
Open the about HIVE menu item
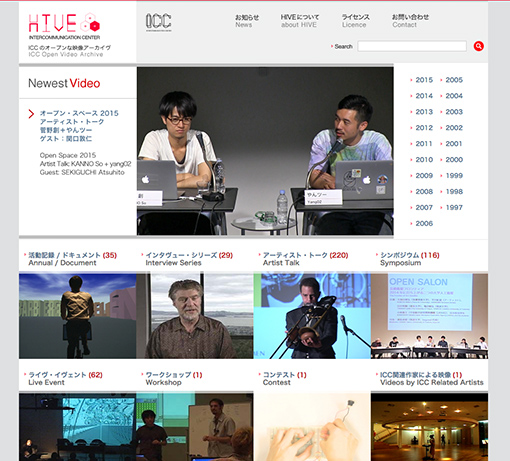(x=299, y=21)
